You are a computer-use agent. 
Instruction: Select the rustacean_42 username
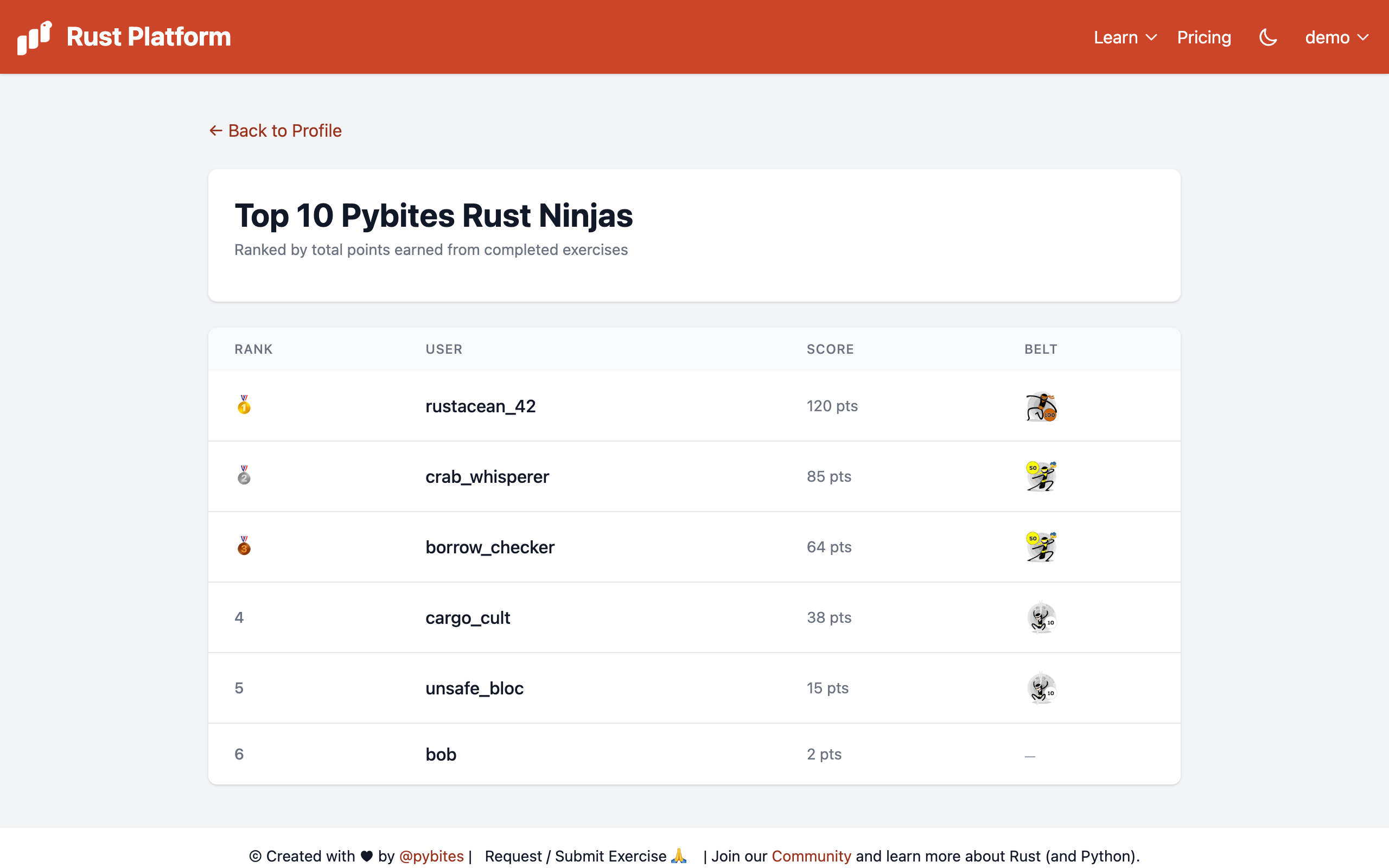(x=480, y=406)
